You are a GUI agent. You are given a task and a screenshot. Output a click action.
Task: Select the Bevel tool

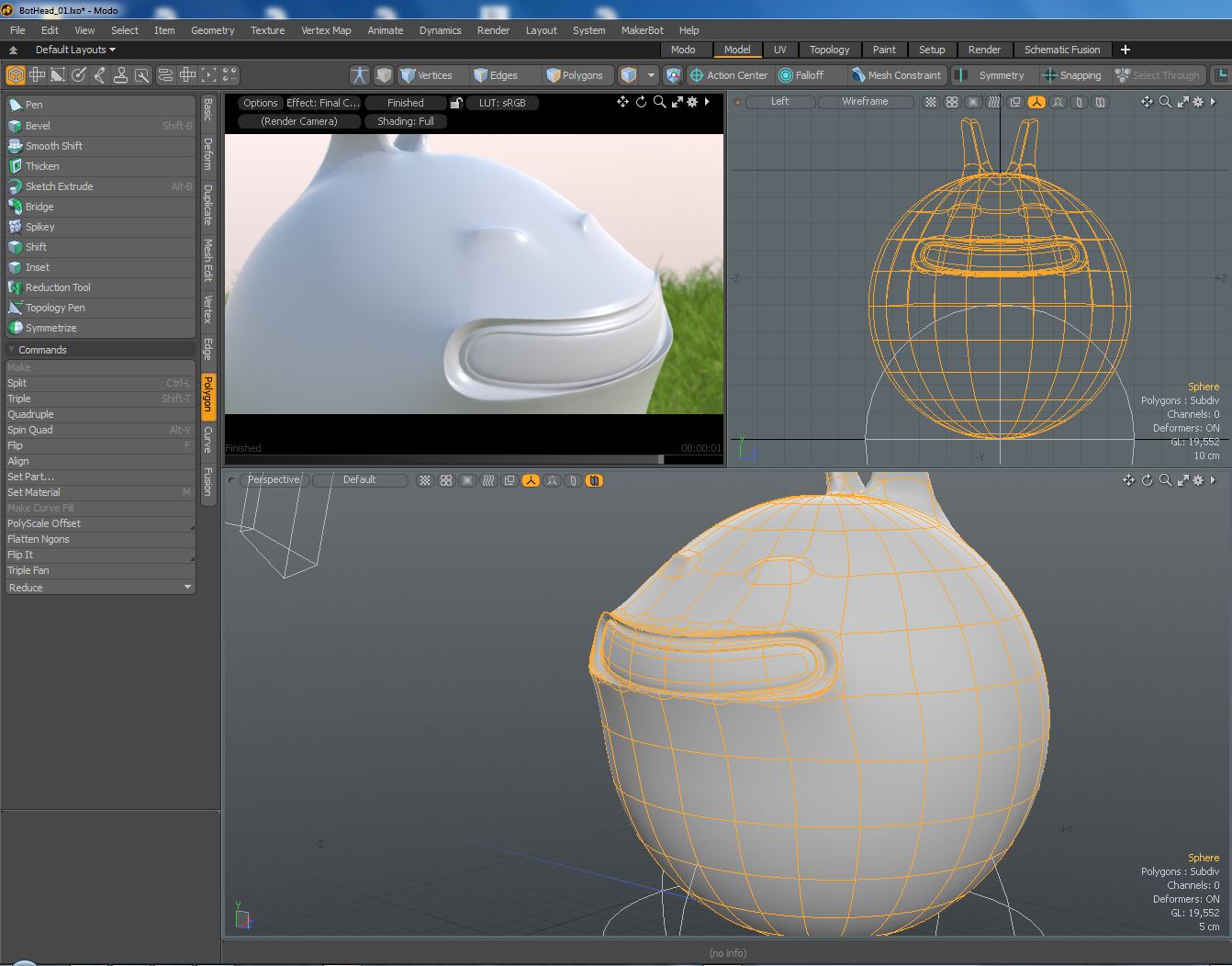pyautogui.click(x=38, y=126)
